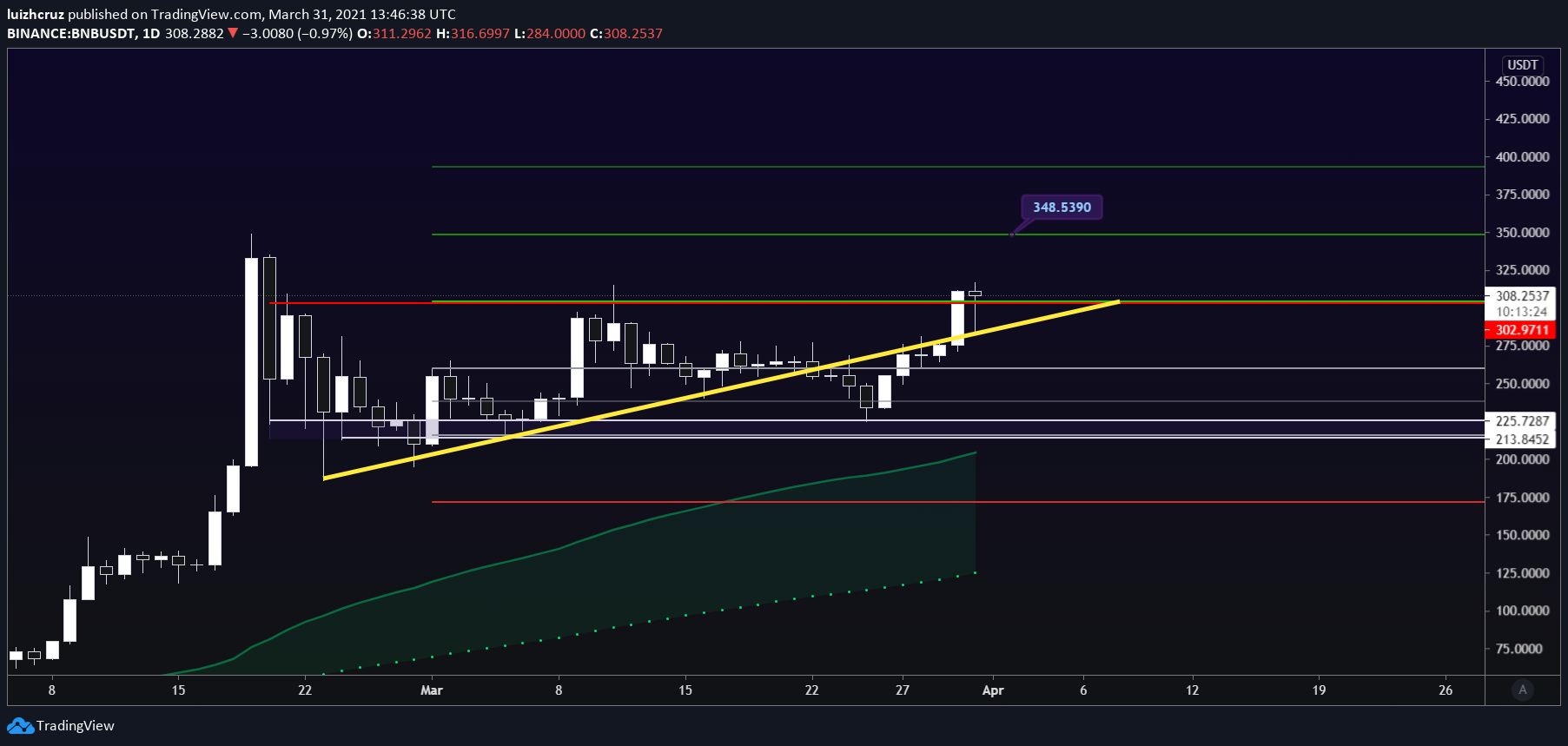Click the 400.0000 price scale label
1568x746 pixels.
[1522, 157]
